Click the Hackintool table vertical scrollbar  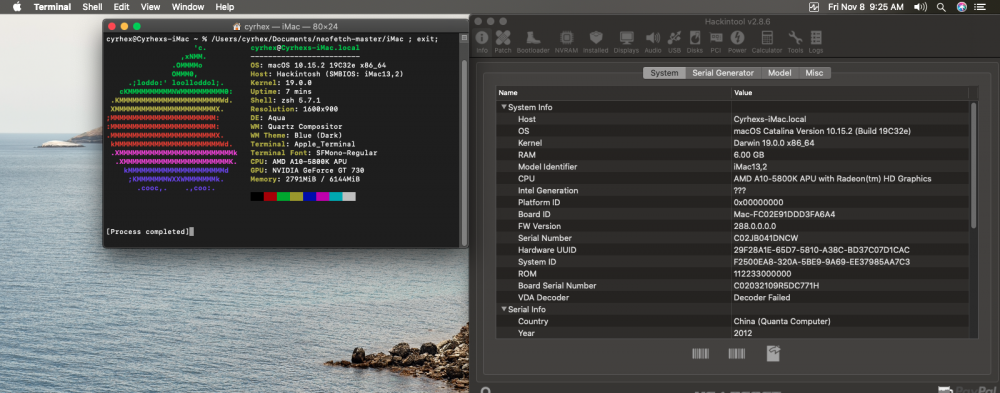click(x=973, y=166)
